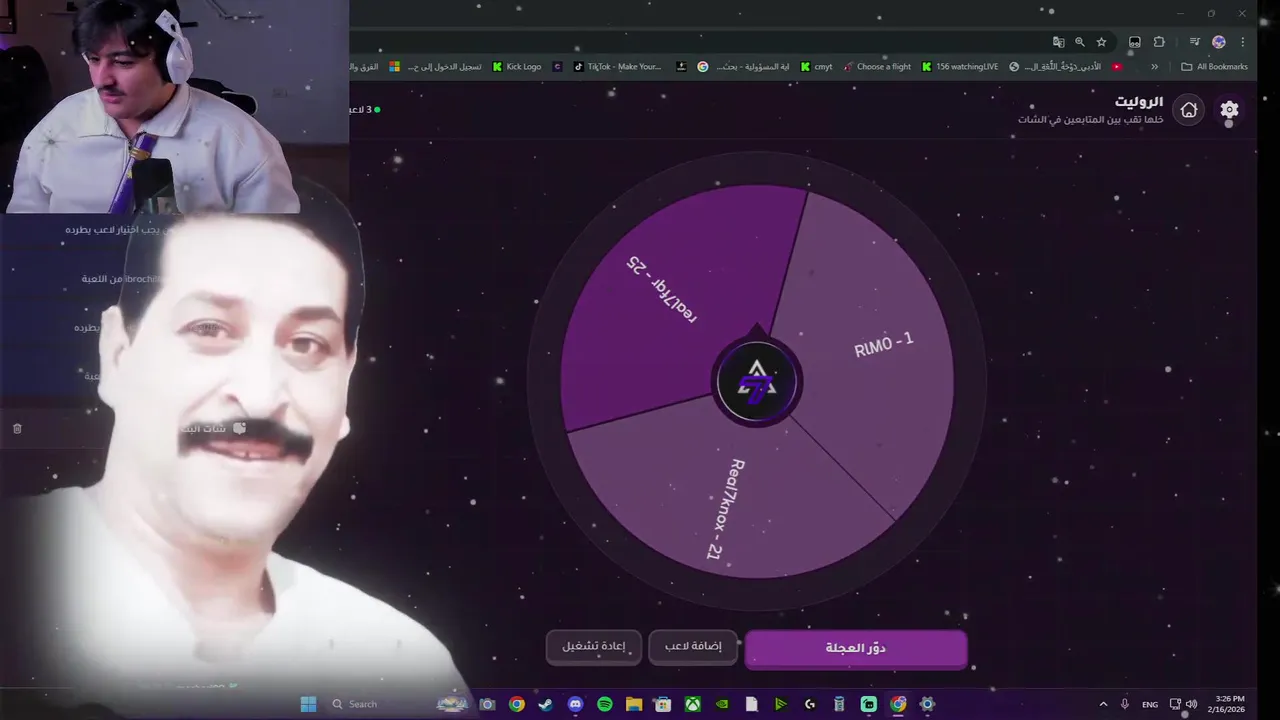Spin the wheel with دوّر العجلة button

(x=856, y=648)
